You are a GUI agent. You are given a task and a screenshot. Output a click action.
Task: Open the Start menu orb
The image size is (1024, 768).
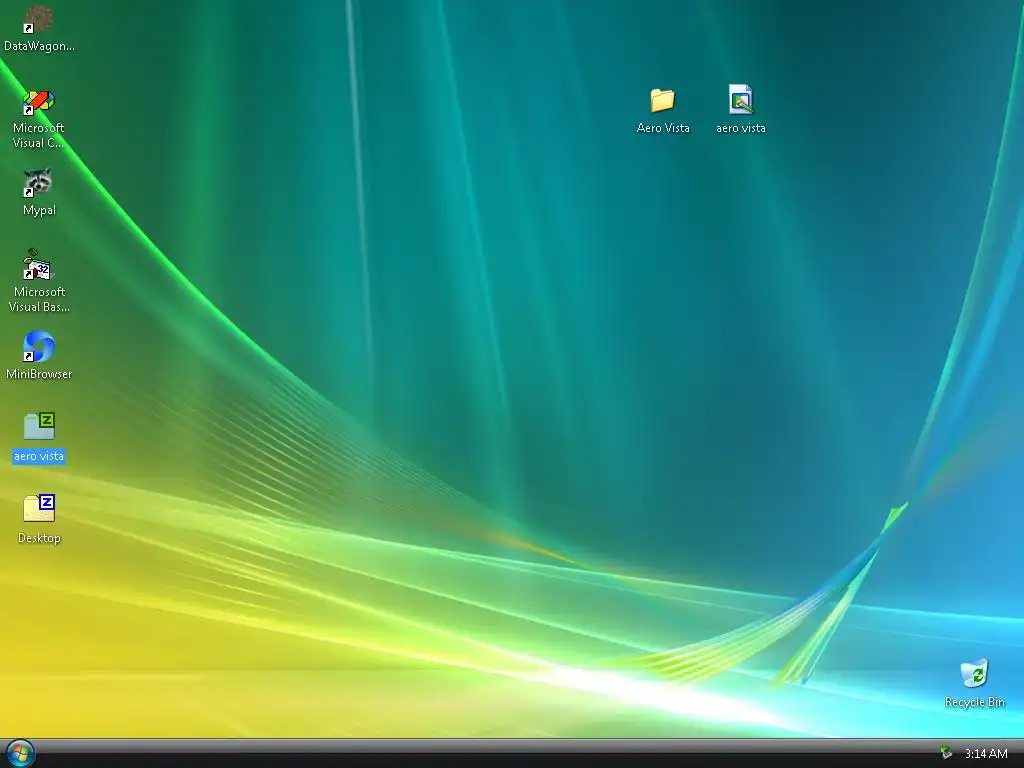pyautogui.click(x=20, y=753)
